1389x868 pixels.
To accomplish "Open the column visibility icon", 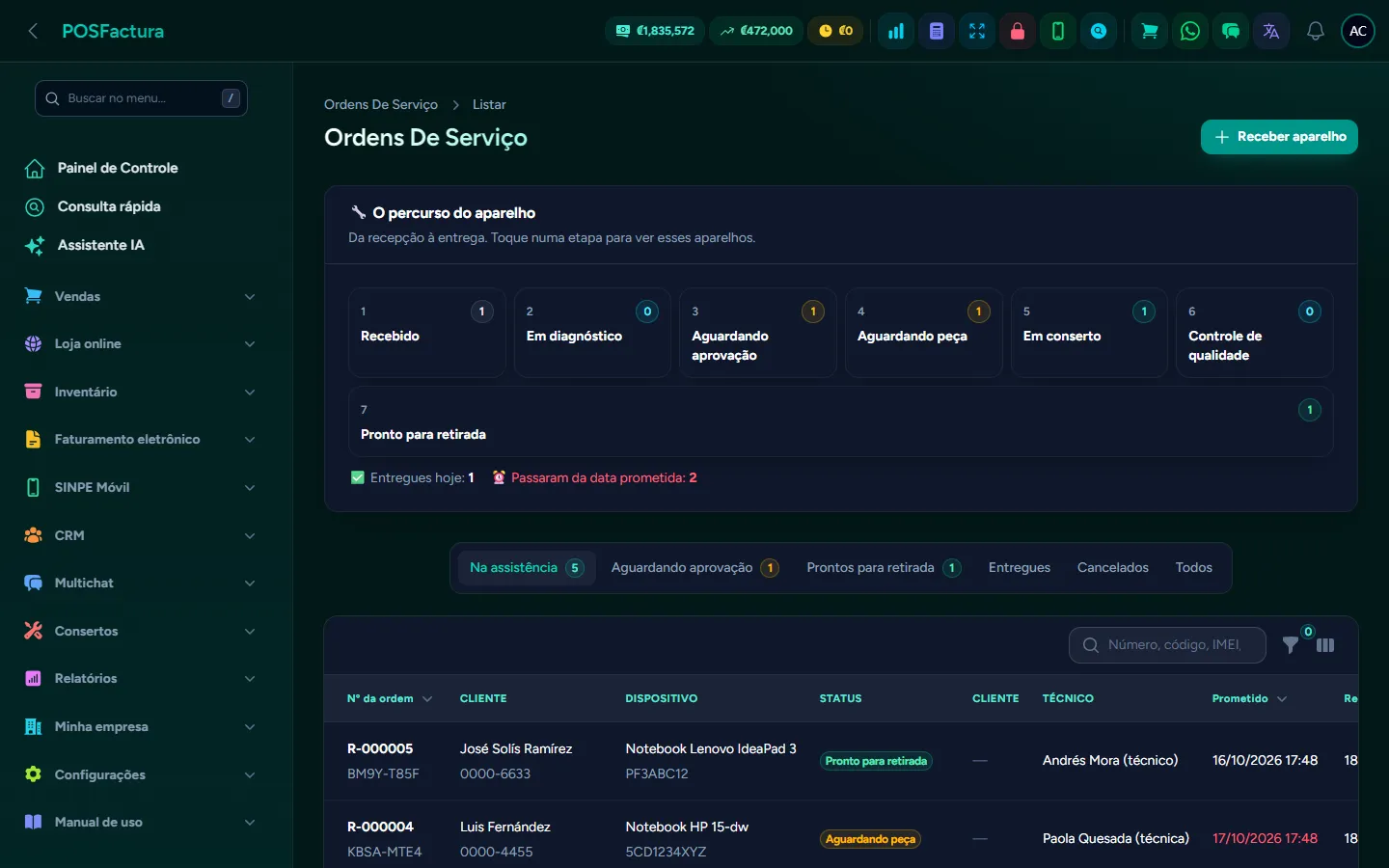I will [x=1325, y=645].
